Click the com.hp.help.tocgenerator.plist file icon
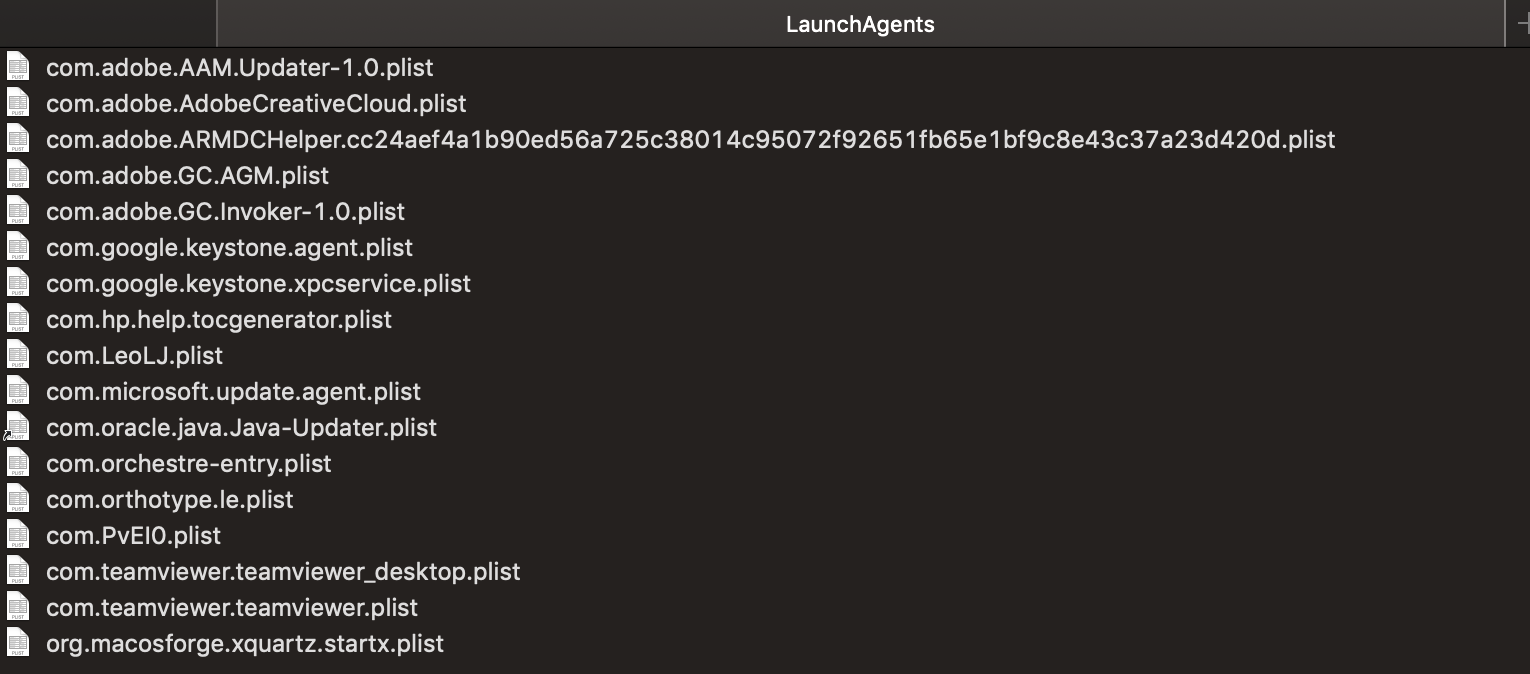1530x674 pixels. [18, 320]
